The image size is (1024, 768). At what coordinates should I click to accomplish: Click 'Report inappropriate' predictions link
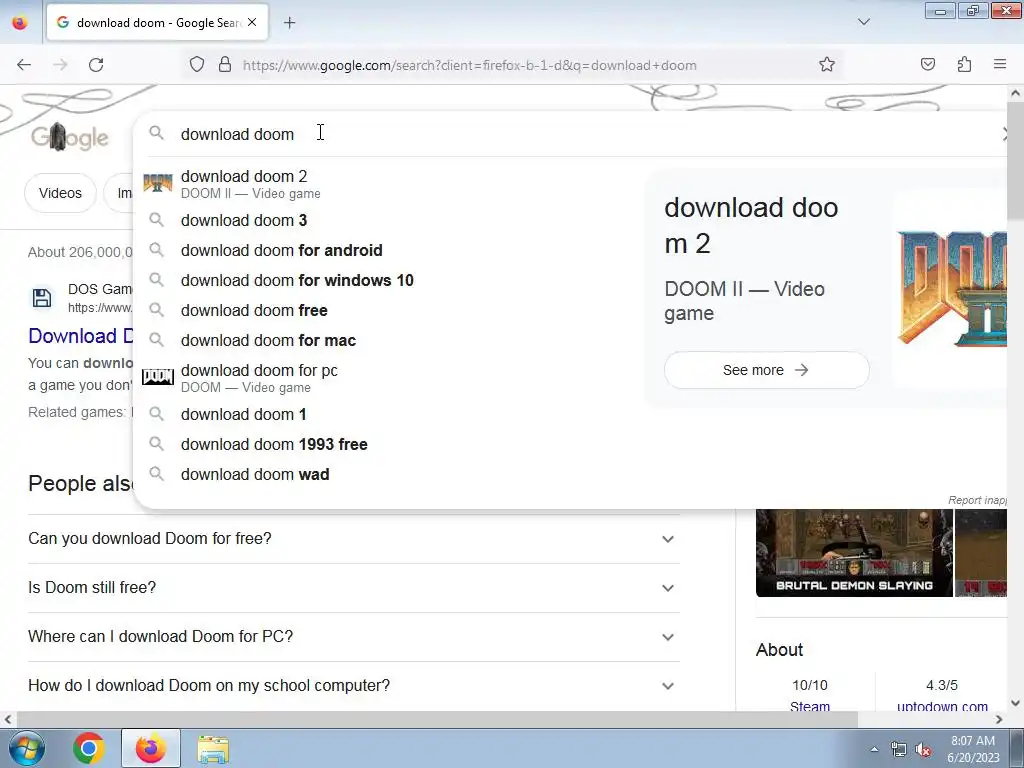(977, 500)
